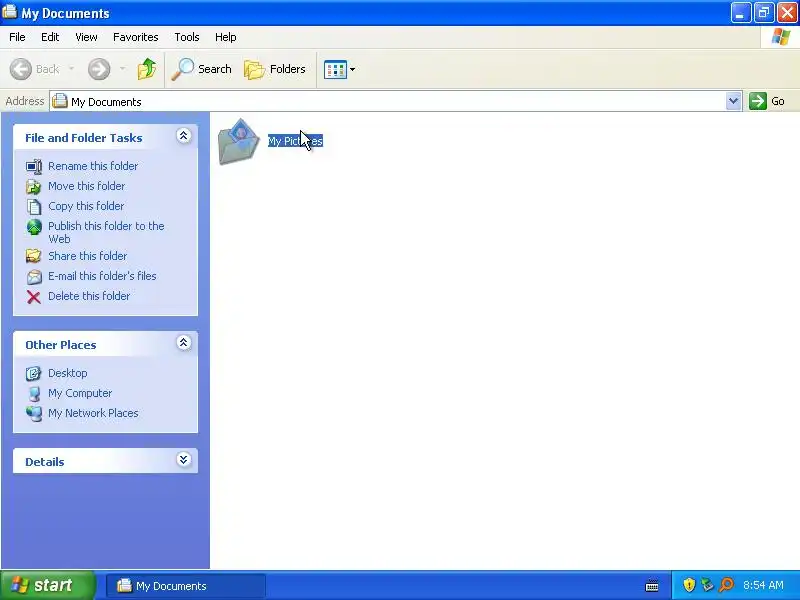Click Delete this folder link

tap(89, 296)
